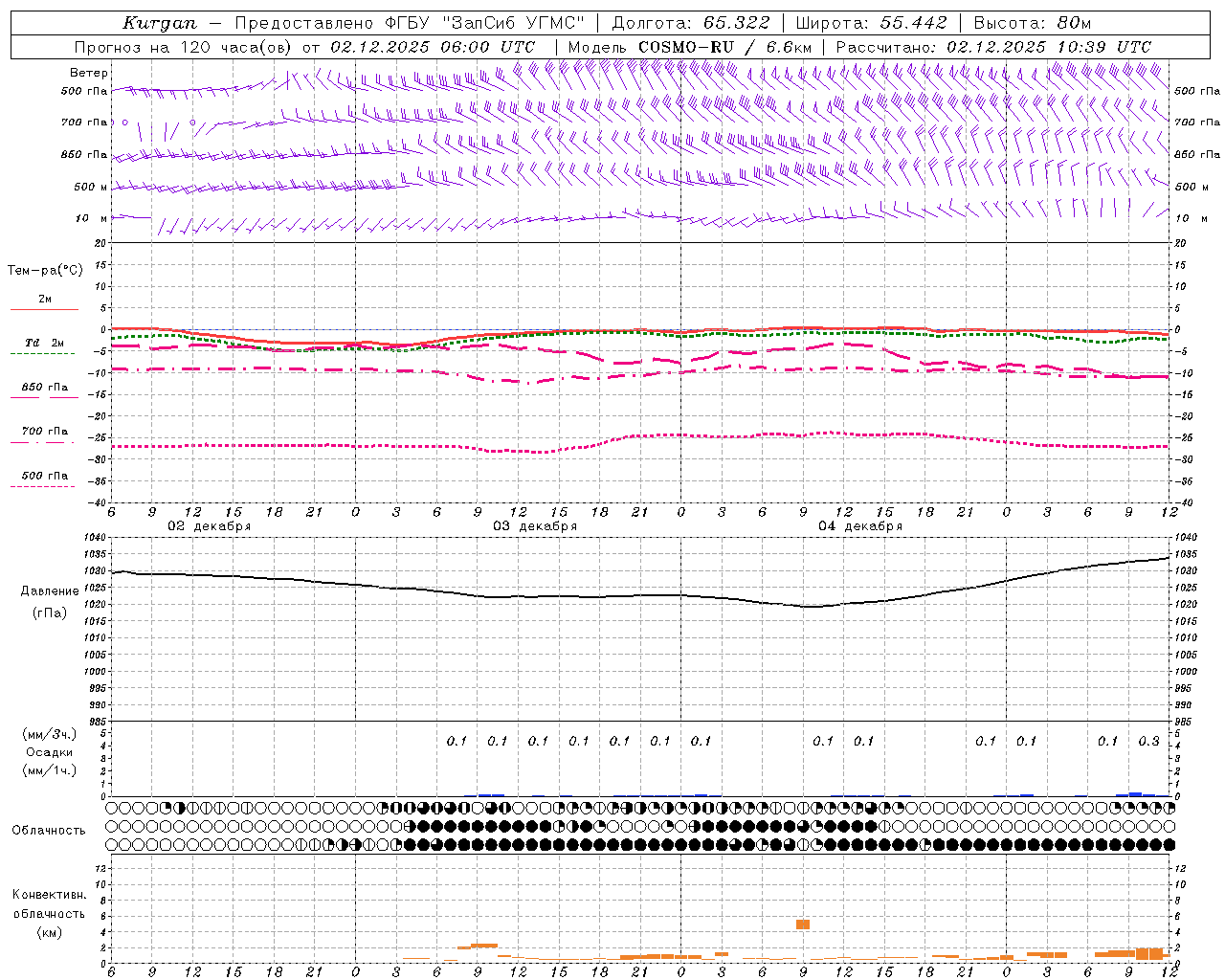Click the "Ветер" wind panel label

88,73
